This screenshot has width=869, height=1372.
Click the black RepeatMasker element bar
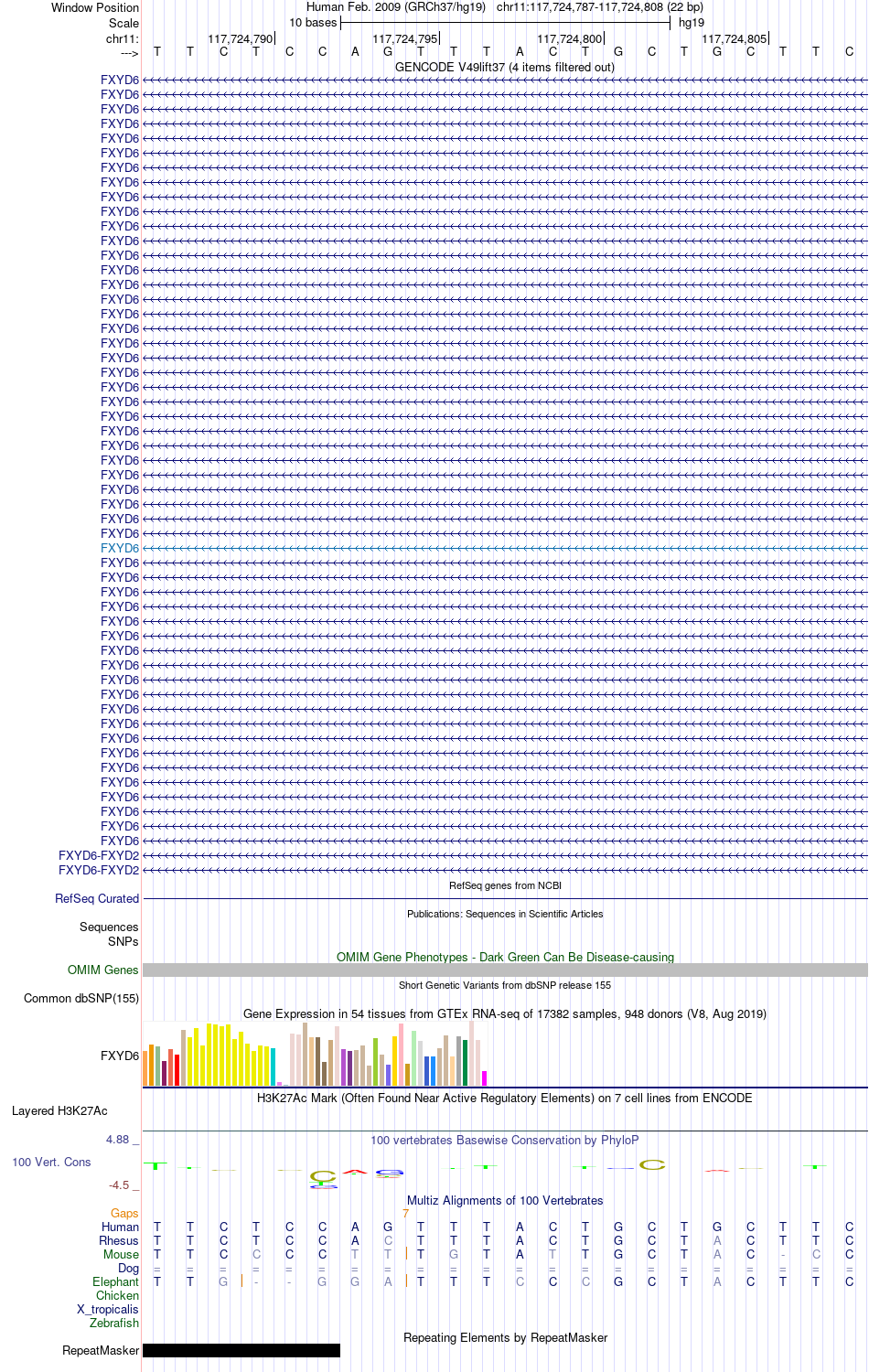tap(241, 1350)
